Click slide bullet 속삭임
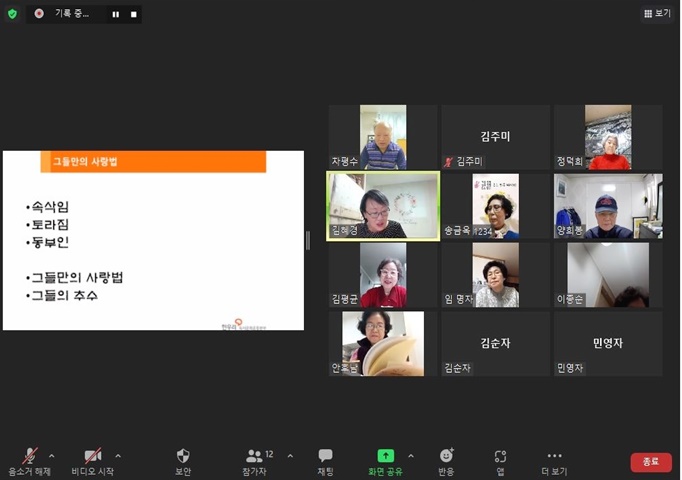This screenshot has width=682, height=480. [50, 207]
